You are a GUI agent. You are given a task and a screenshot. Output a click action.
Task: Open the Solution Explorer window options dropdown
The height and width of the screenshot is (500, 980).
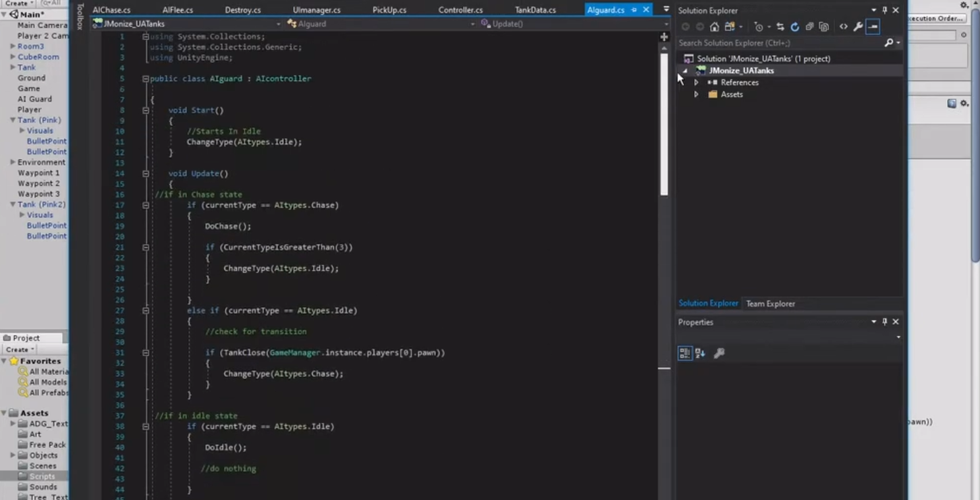pyautogui.click(x=874, y=10)
